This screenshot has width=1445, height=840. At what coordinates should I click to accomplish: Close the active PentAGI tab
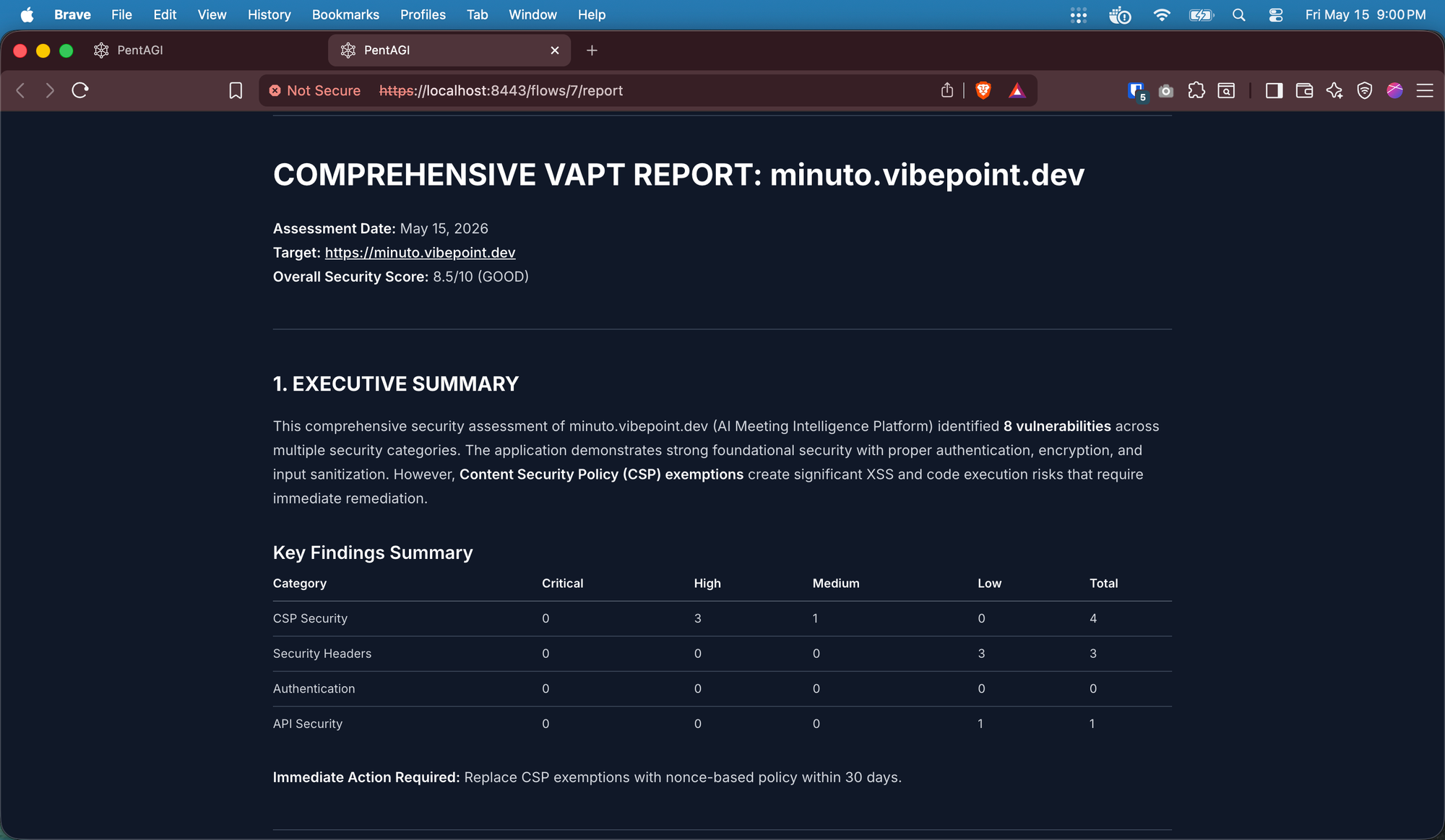[x=555, y=51]
